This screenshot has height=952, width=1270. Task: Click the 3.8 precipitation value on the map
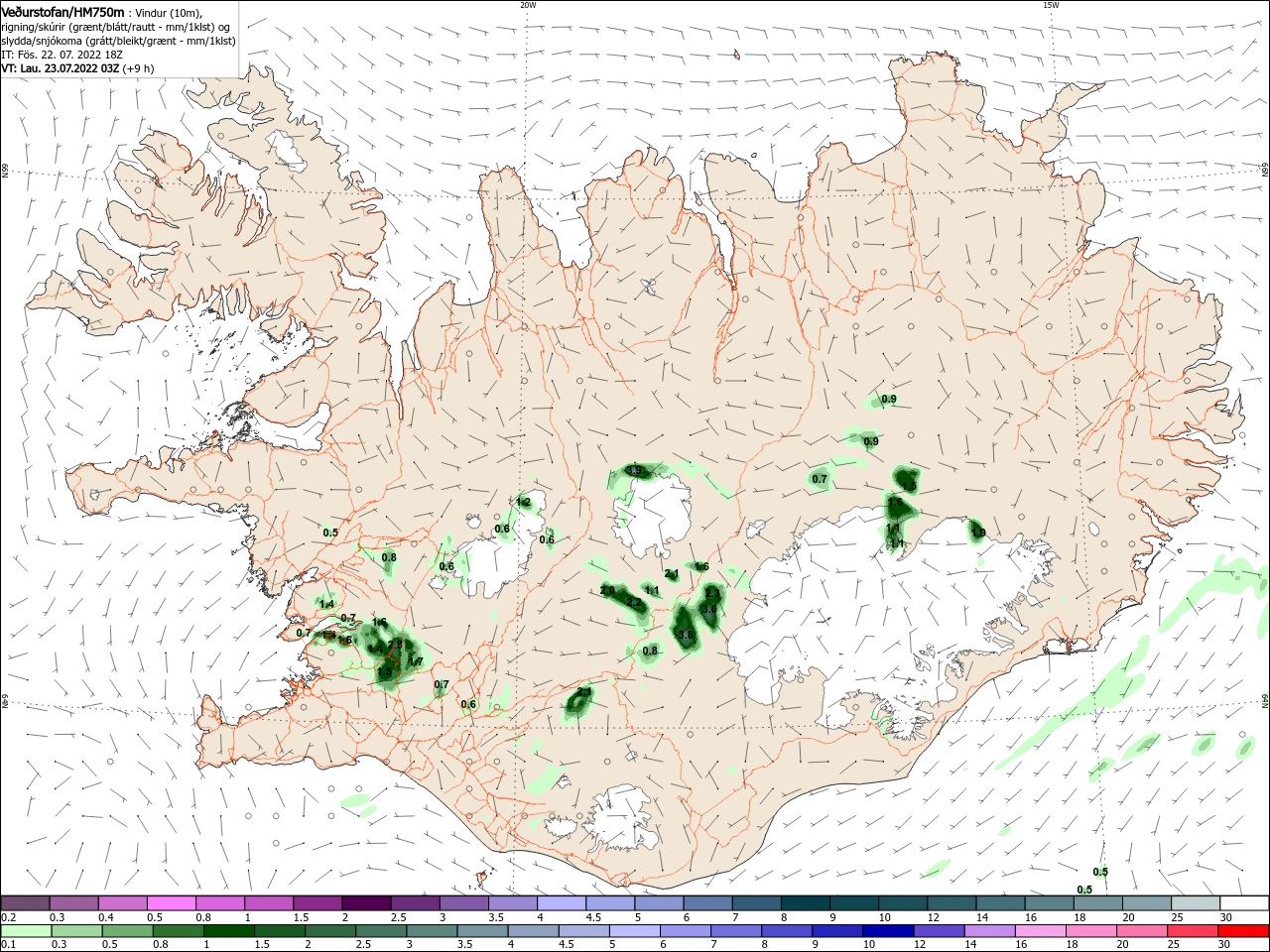point(685,634)
